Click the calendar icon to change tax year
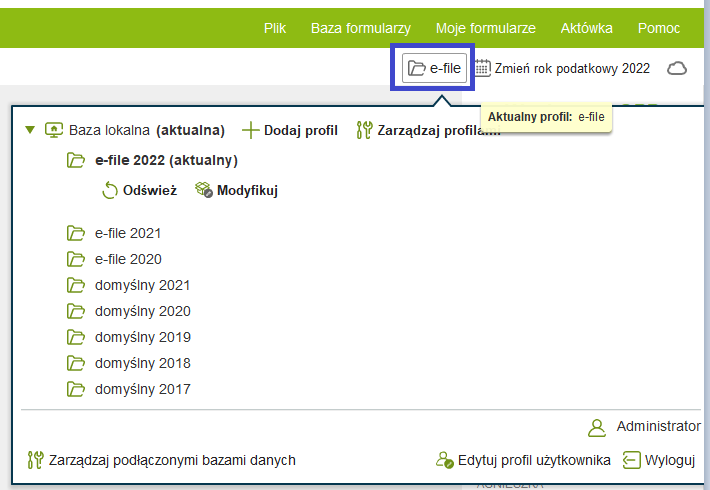The width and height of the screenshot is (710, 490). tap(482, 68)
